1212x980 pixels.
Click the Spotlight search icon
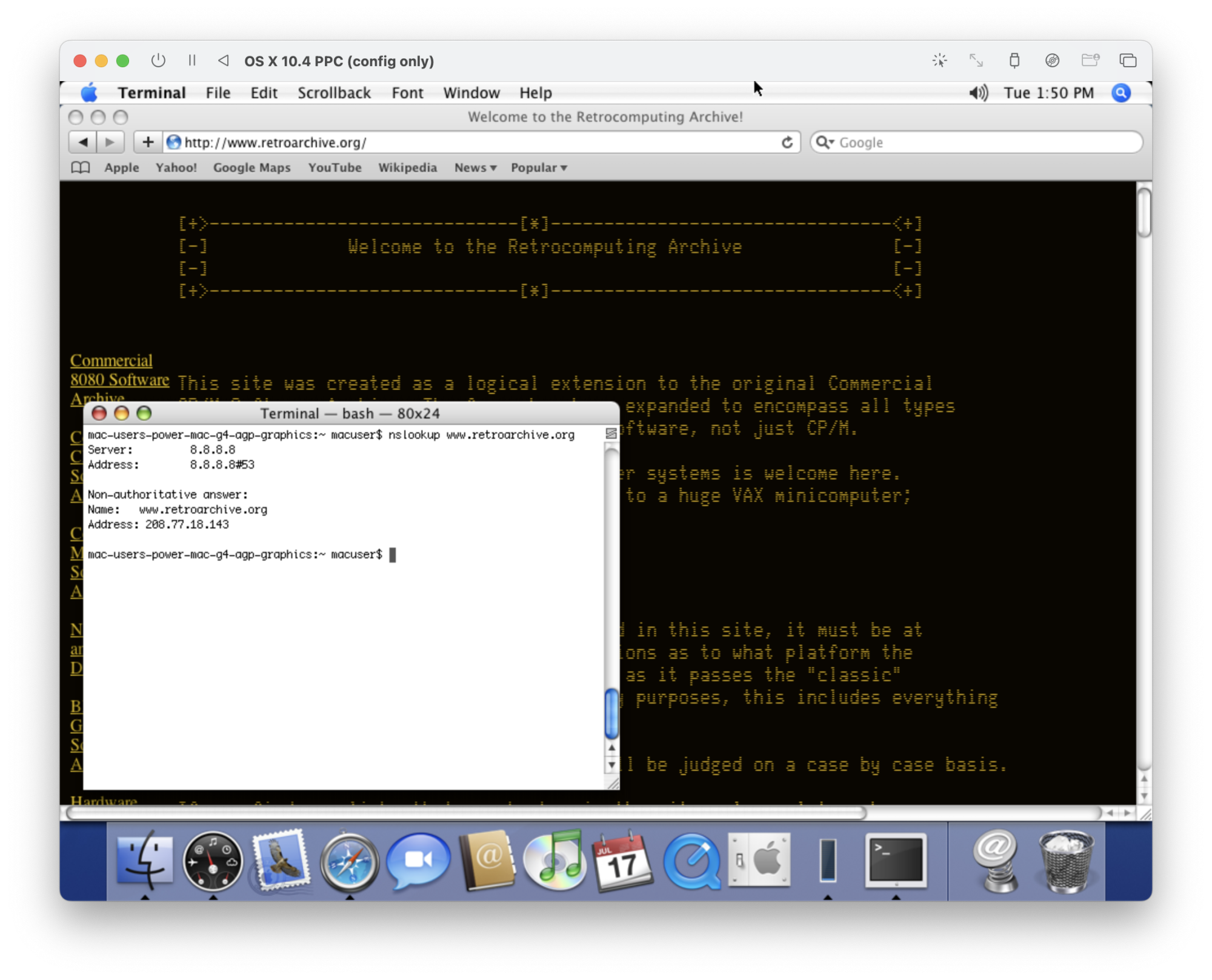[1120, 93]
